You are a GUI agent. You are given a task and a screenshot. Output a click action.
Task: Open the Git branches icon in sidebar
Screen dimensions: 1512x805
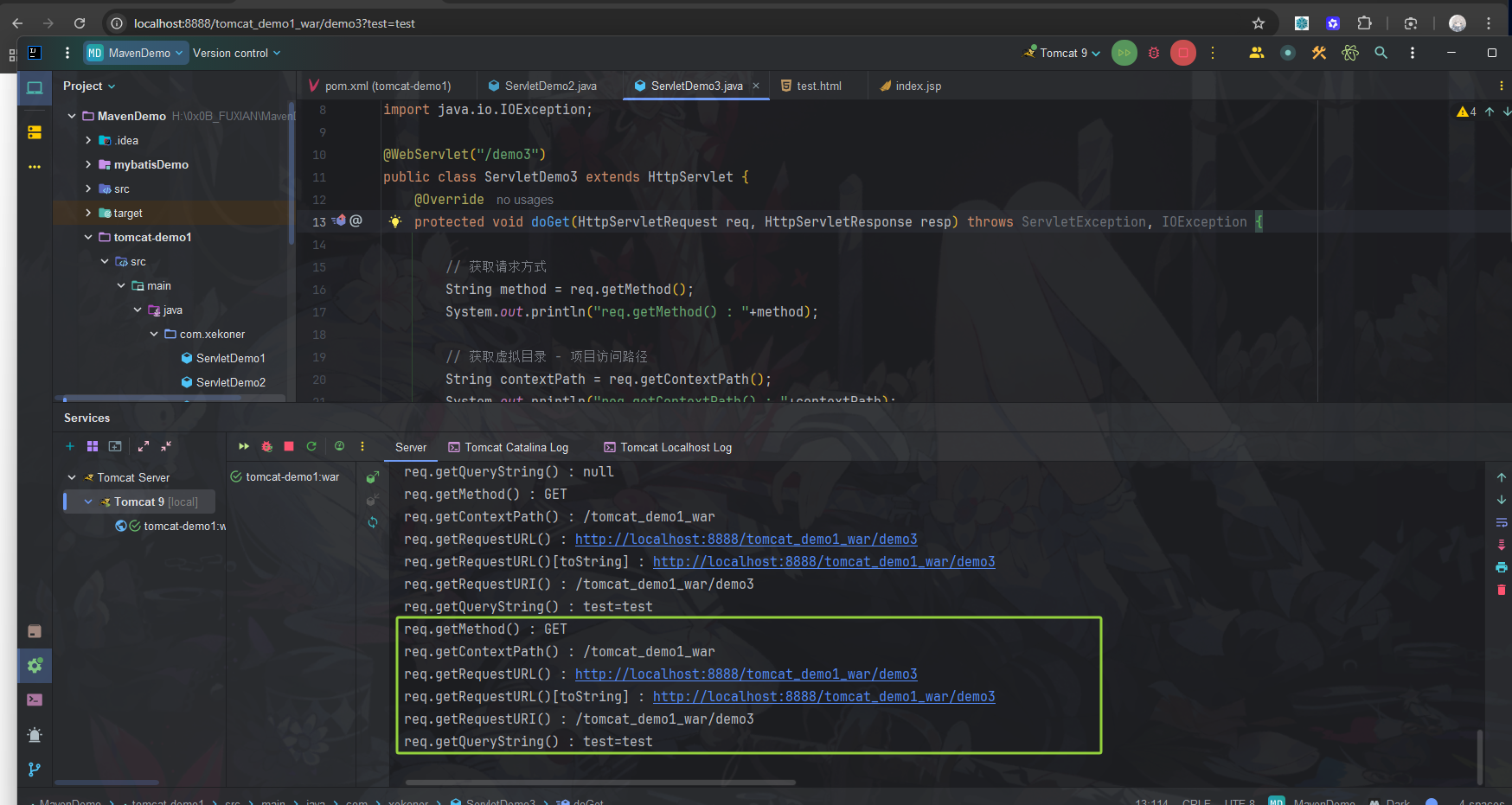click(x=35, y=770)
